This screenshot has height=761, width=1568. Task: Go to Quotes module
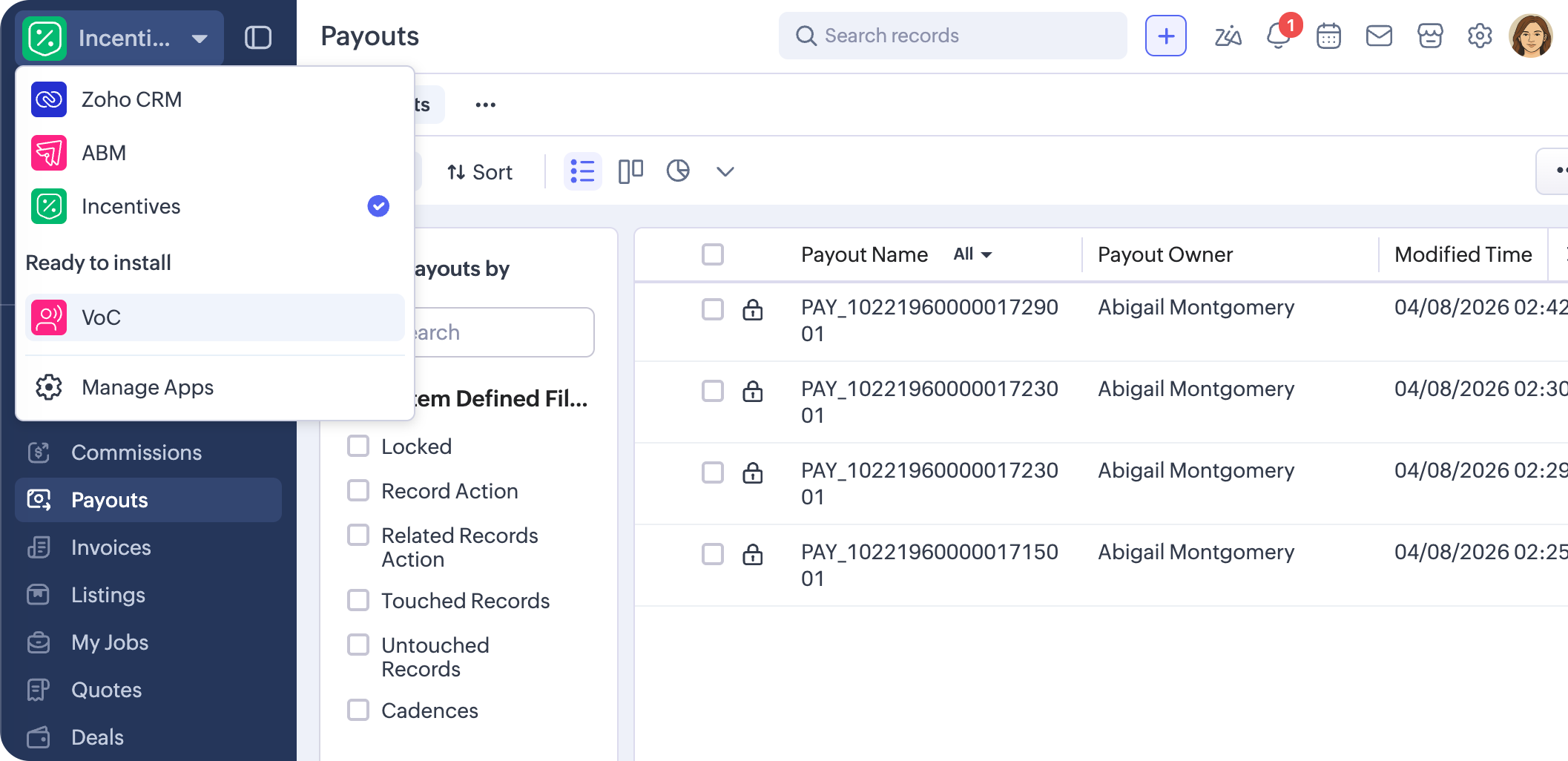click(148, 690)
